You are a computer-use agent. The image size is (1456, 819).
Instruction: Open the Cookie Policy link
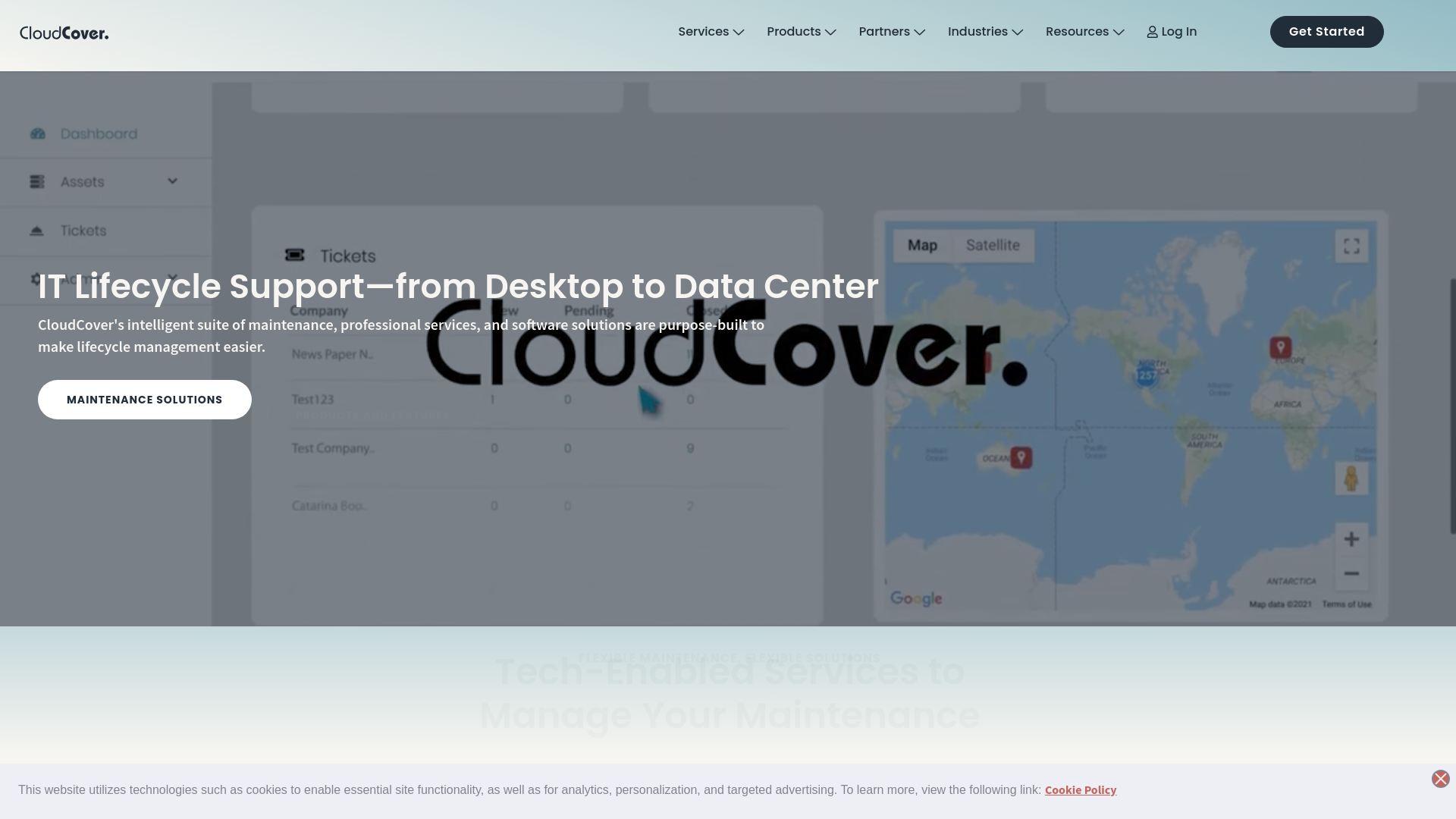pos(1081,790)
